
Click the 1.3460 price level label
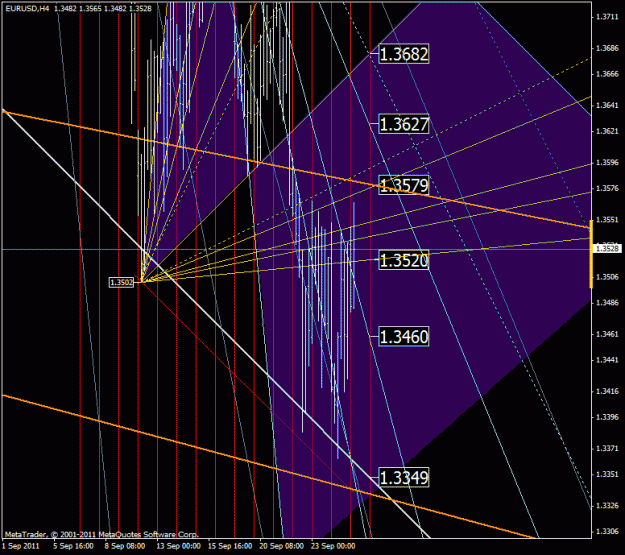point(404,337)
